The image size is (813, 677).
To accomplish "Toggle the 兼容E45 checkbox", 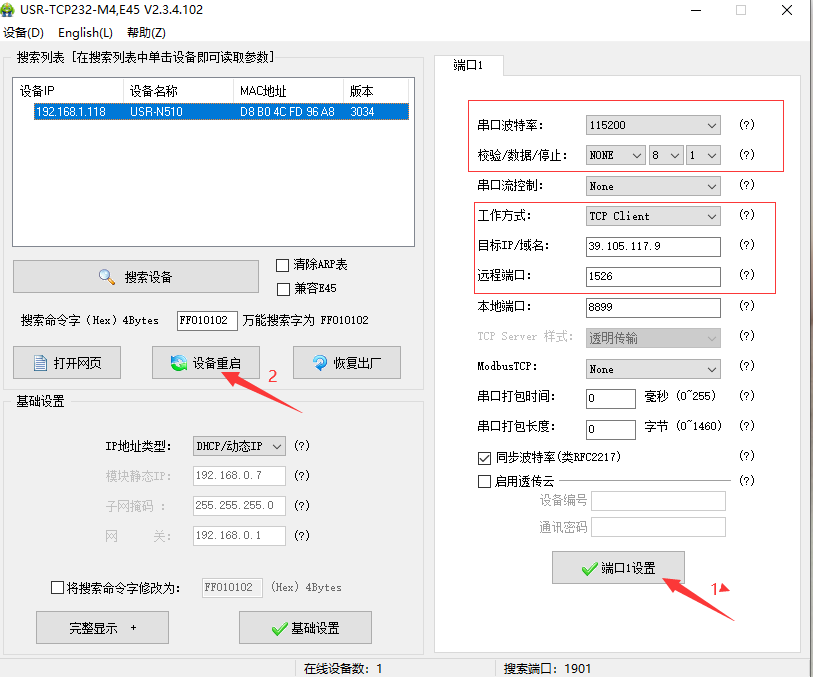I will point(282,288).
